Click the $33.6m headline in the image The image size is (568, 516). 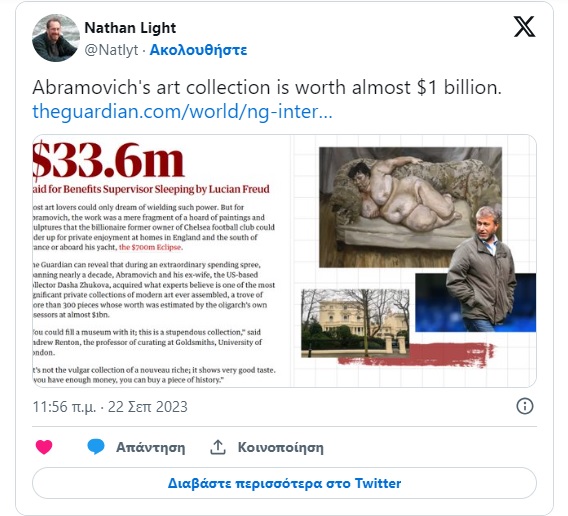tap(108, 161)
